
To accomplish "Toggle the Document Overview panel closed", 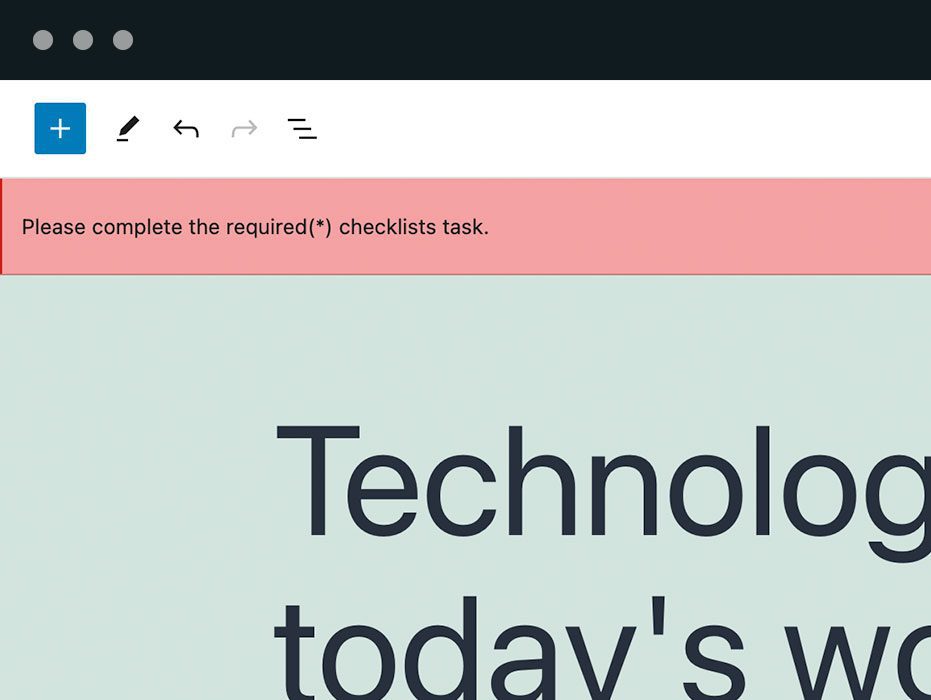I will (x=301, y=128).
